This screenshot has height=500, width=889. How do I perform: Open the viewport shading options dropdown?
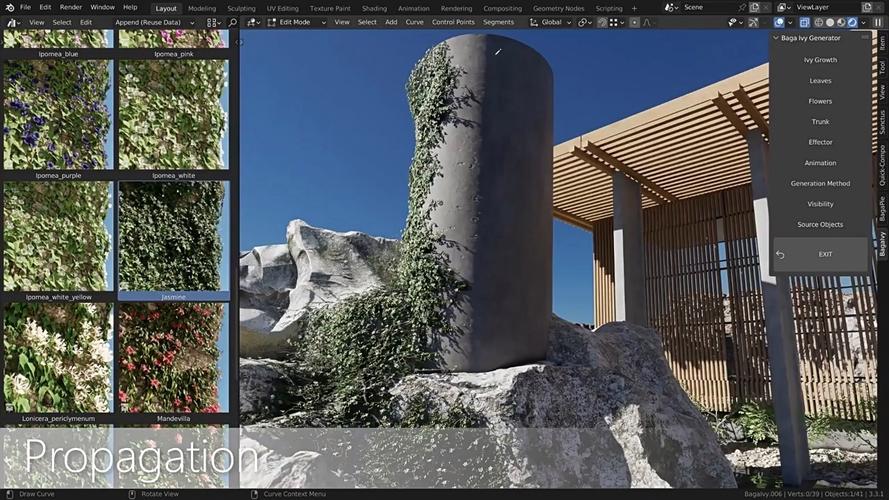point(863,23)
